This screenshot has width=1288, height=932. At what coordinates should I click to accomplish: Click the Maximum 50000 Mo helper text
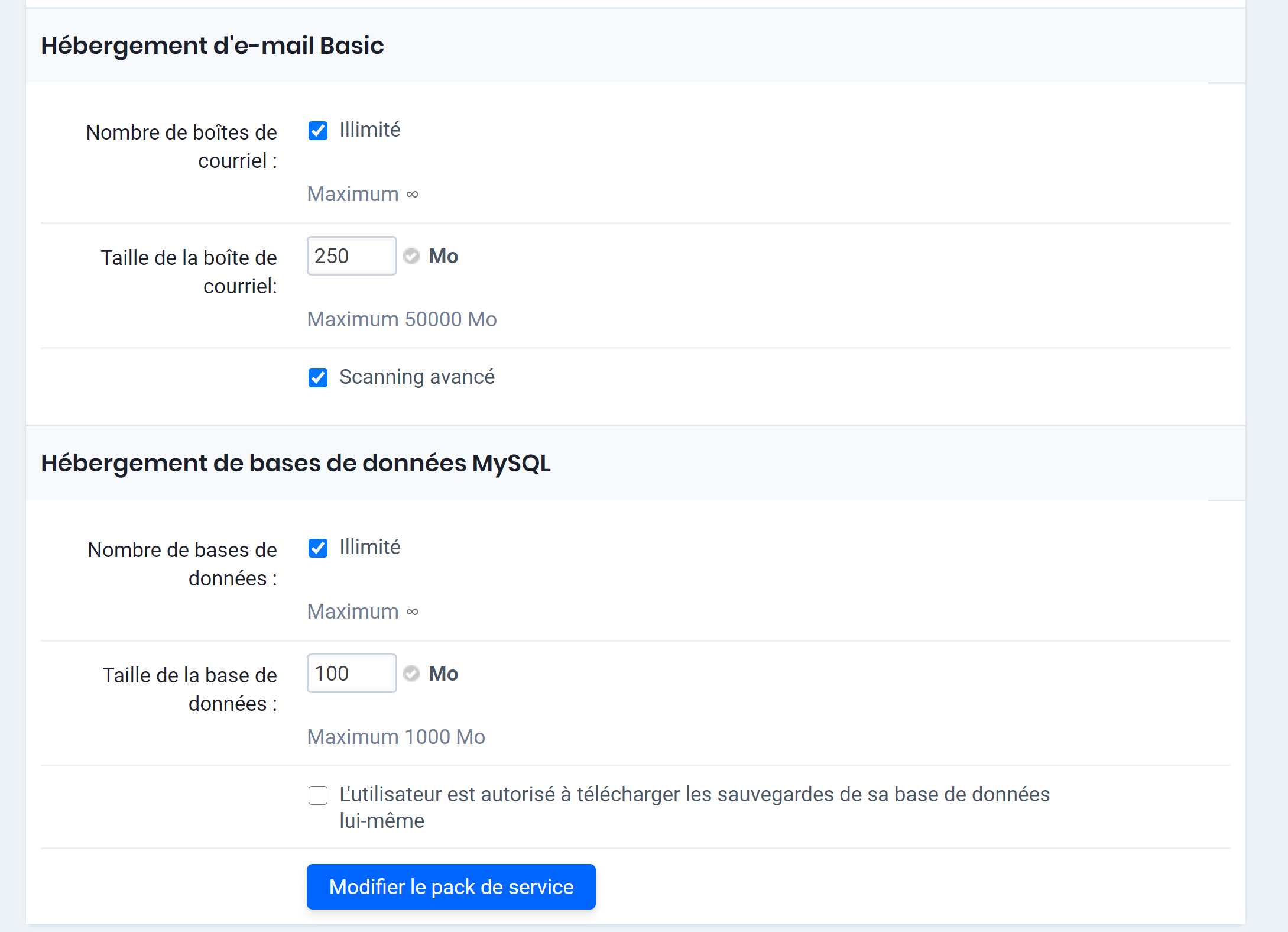pyautogui.click(x=401, y=319)
